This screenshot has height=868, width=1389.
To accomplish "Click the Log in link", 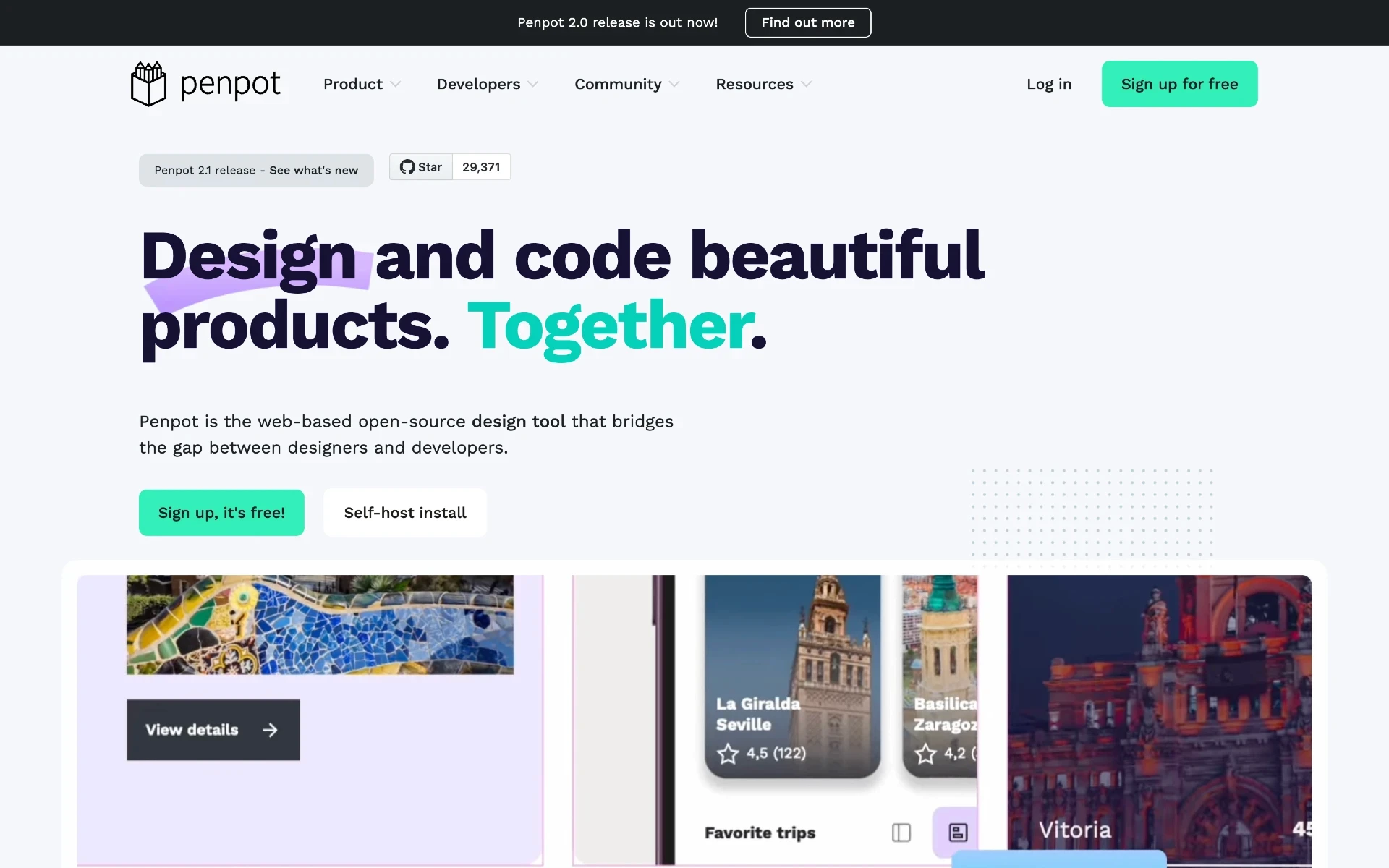I will (1049, 84).
